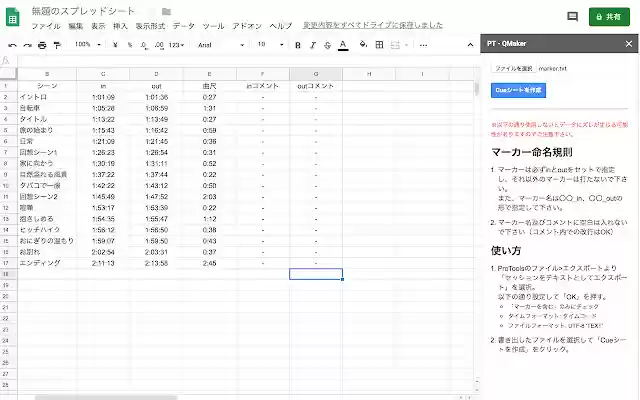Click the select-all corner box
Screen dimensions: 640x400
(8, 74)
